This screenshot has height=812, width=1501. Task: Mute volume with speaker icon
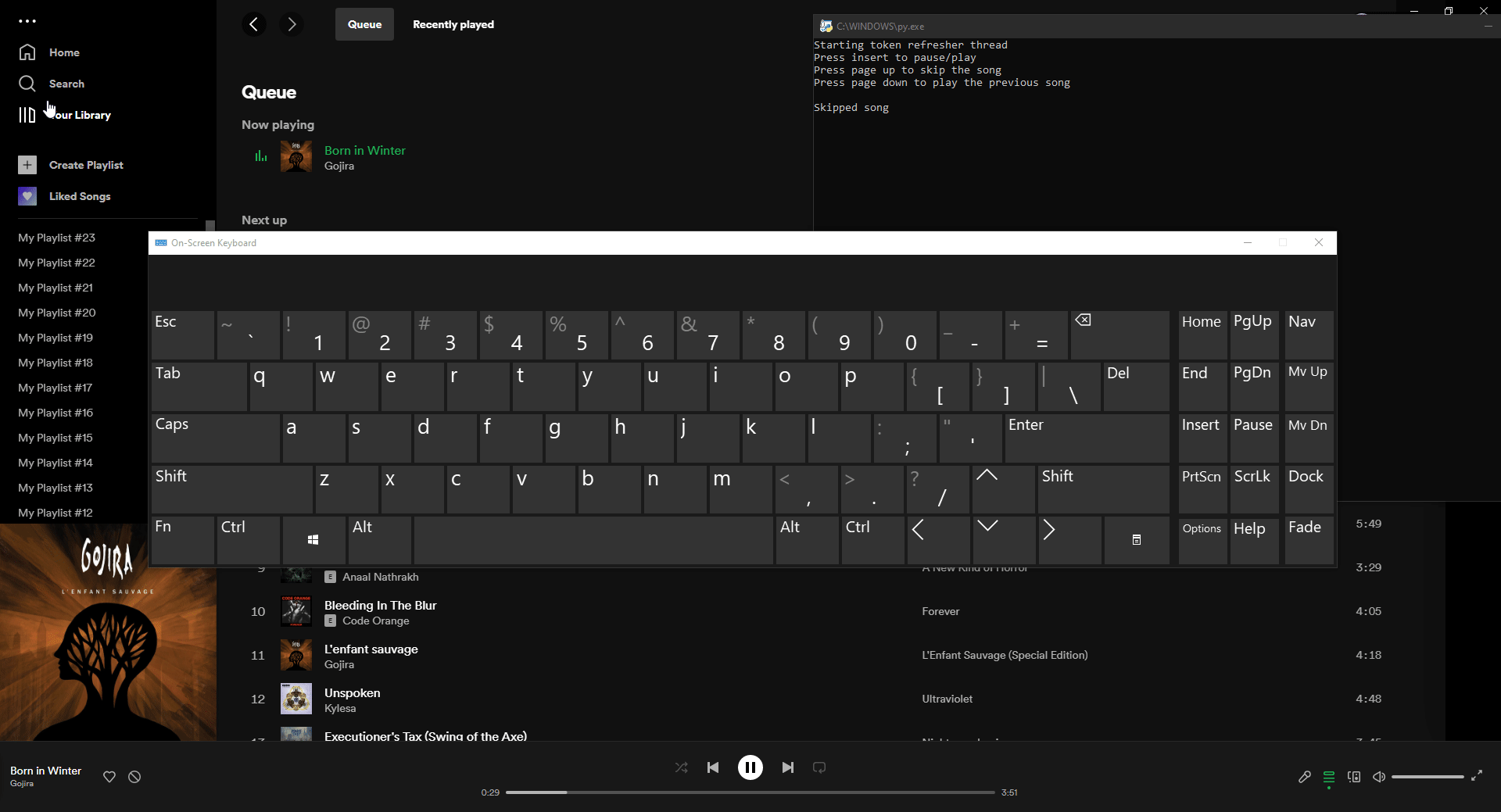pyautogui.click(x=1379, y=777)
